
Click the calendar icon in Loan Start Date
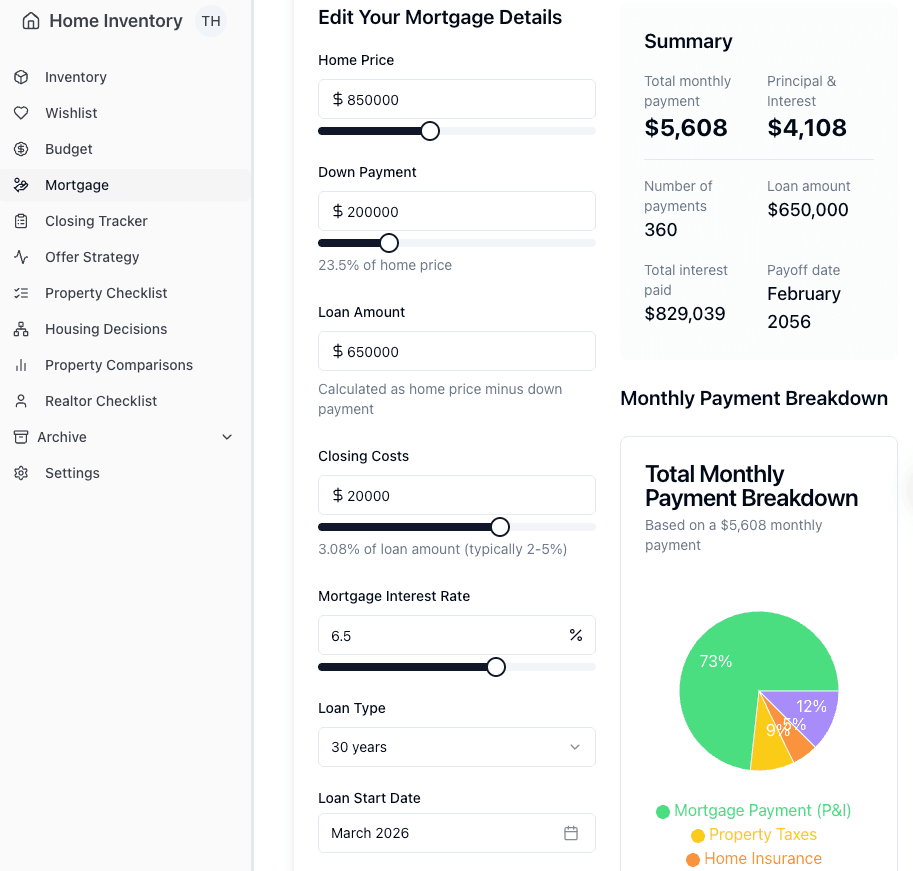571,833
